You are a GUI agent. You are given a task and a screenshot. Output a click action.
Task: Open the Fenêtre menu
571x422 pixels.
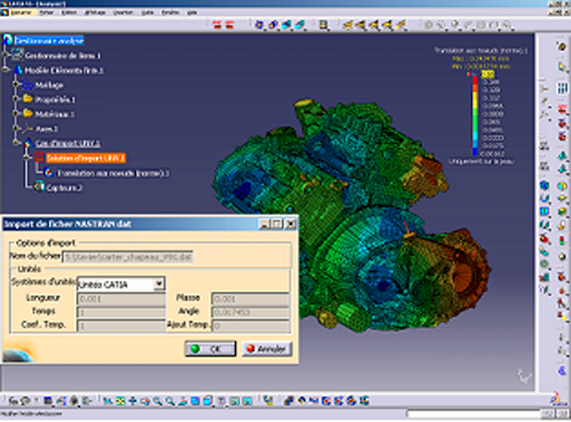tap(170, 12)
